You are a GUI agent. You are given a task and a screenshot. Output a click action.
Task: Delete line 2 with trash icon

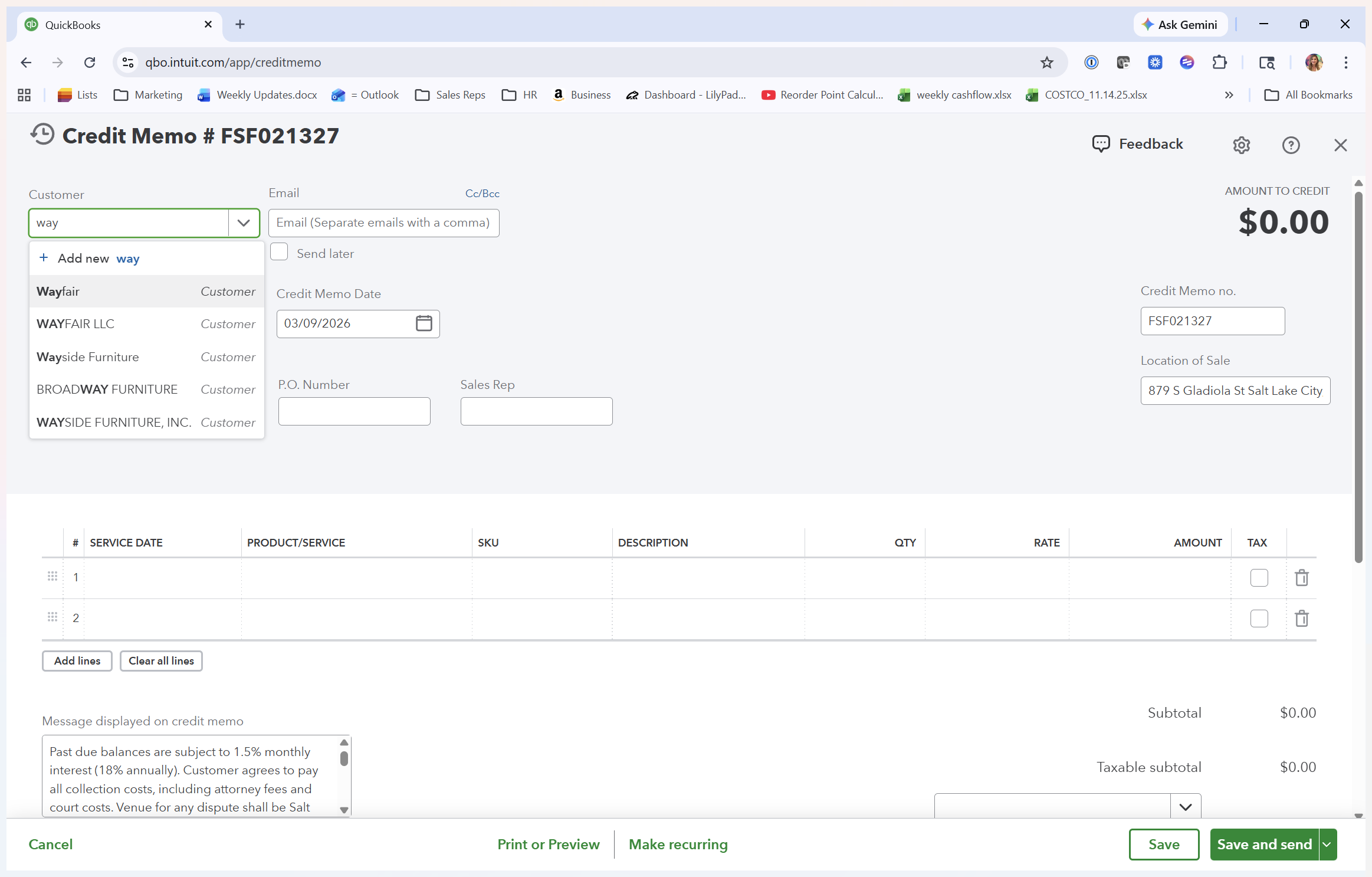1302,619
